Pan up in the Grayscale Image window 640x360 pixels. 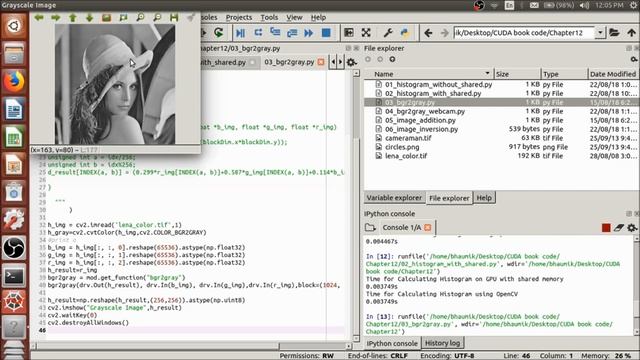[73, 18]
